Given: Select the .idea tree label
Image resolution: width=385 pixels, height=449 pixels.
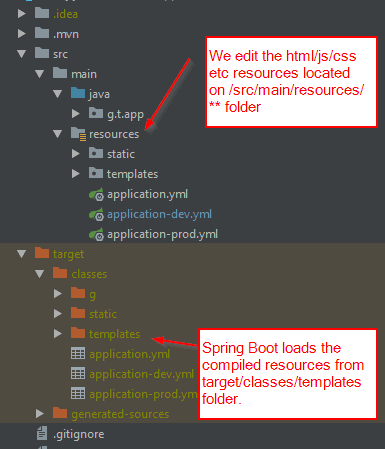Looking at the screenshot, I should click(65, 14).
